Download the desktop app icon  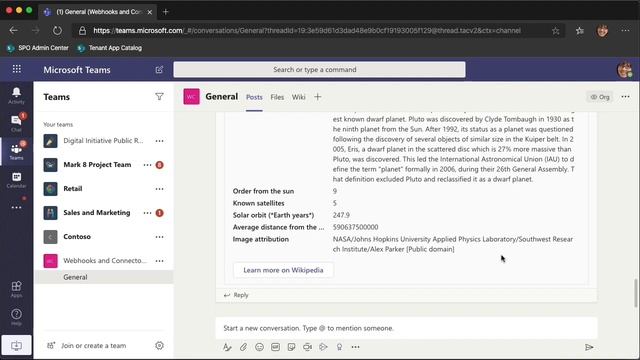(16, 346)
